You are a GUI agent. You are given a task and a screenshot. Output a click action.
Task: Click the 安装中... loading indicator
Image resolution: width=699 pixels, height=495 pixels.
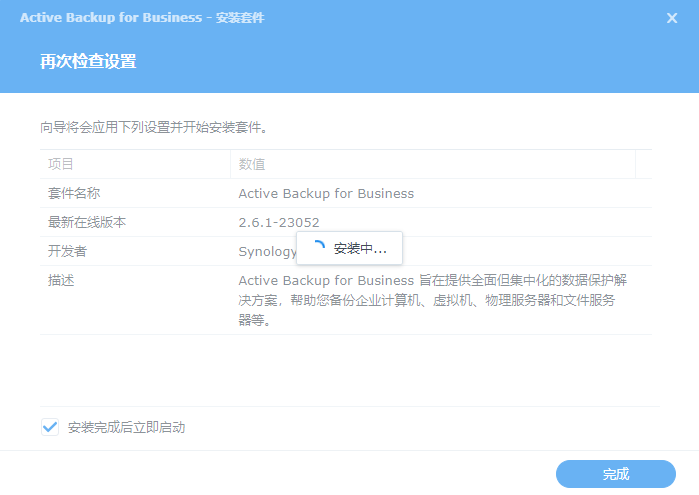[x=350, y=248]
